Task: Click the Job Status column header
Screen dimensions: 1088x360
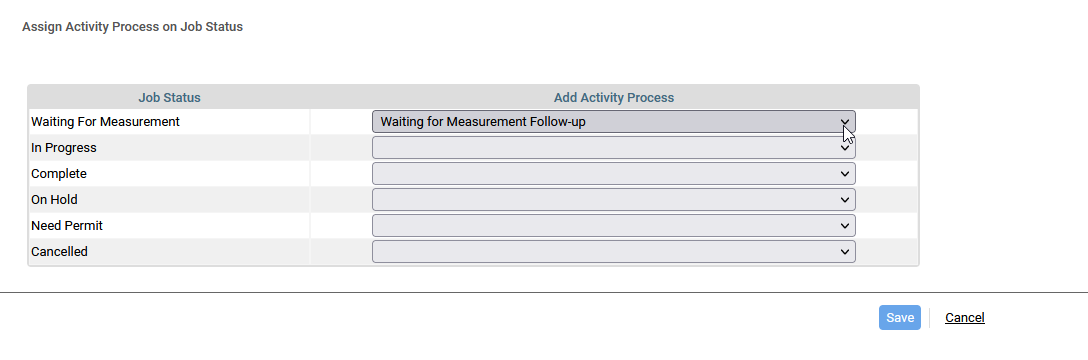Action: pyautogui.click(x=169, y=98)
